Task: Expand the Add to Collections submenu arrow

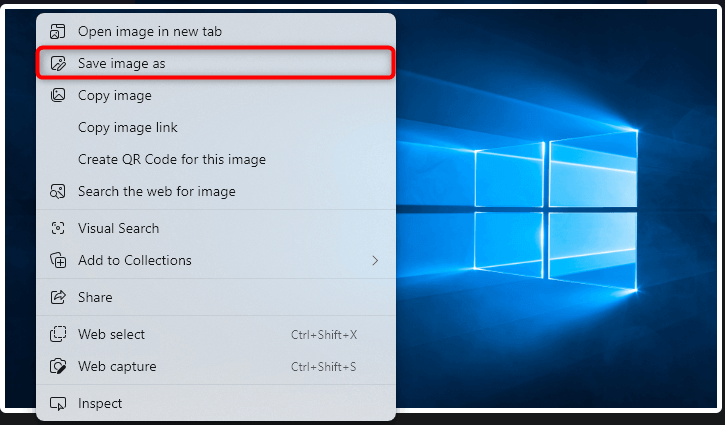Action: point(375,261)
